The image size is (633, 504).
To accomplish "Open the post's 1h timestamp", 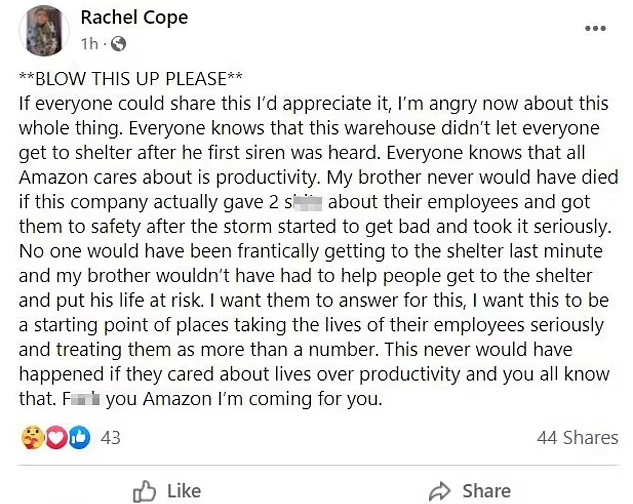I will pos(90,44).
